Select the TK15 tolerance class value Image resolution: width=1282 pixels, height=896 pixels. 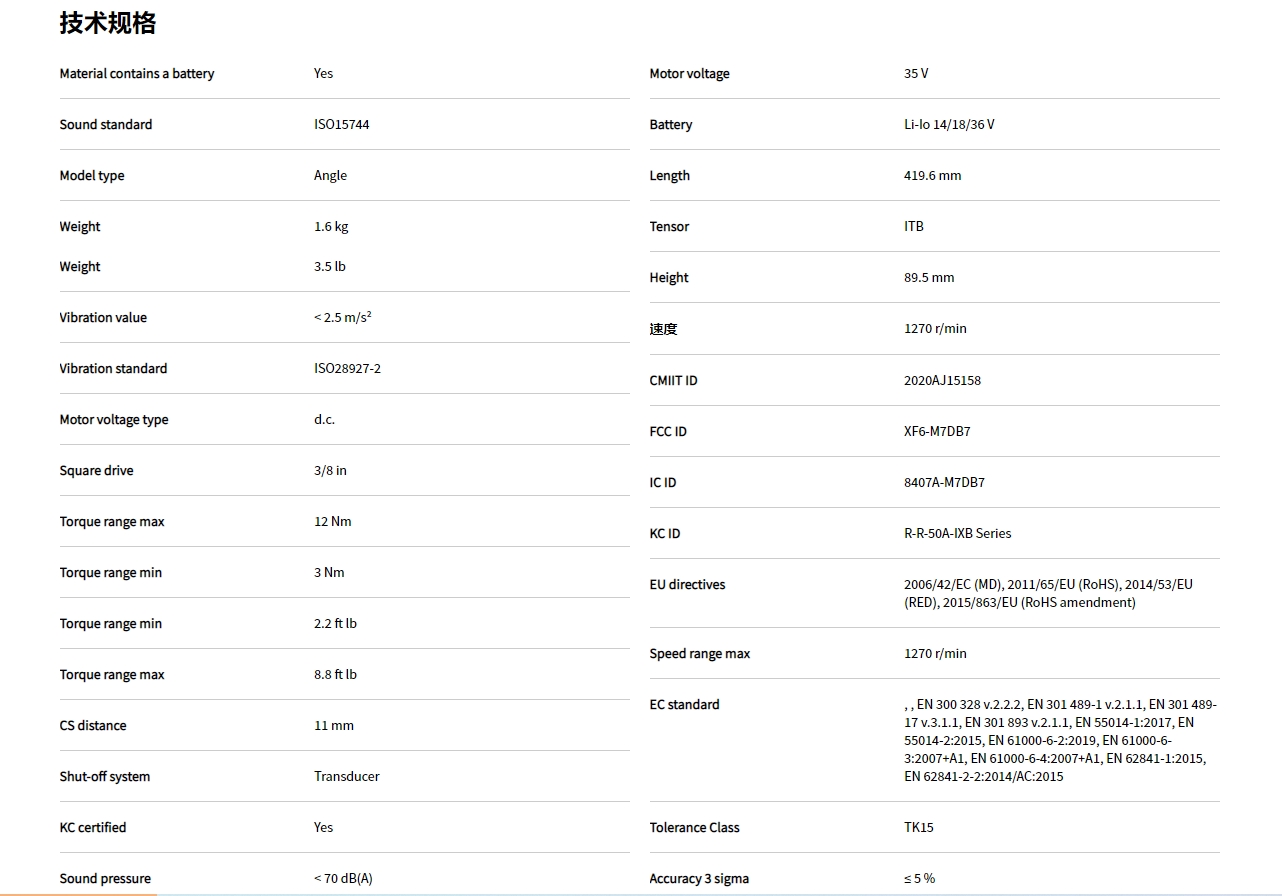918,828
